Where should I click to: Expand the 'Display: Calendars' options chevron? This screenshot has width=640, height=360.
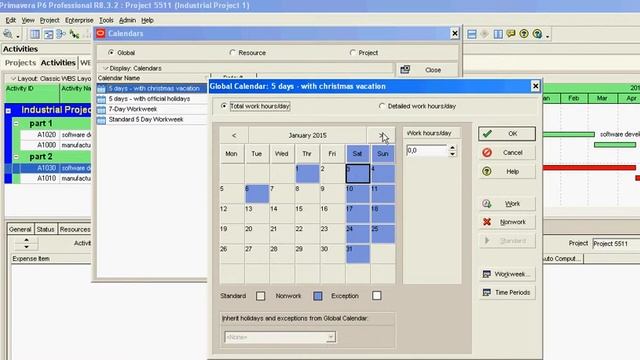[105, 68]
